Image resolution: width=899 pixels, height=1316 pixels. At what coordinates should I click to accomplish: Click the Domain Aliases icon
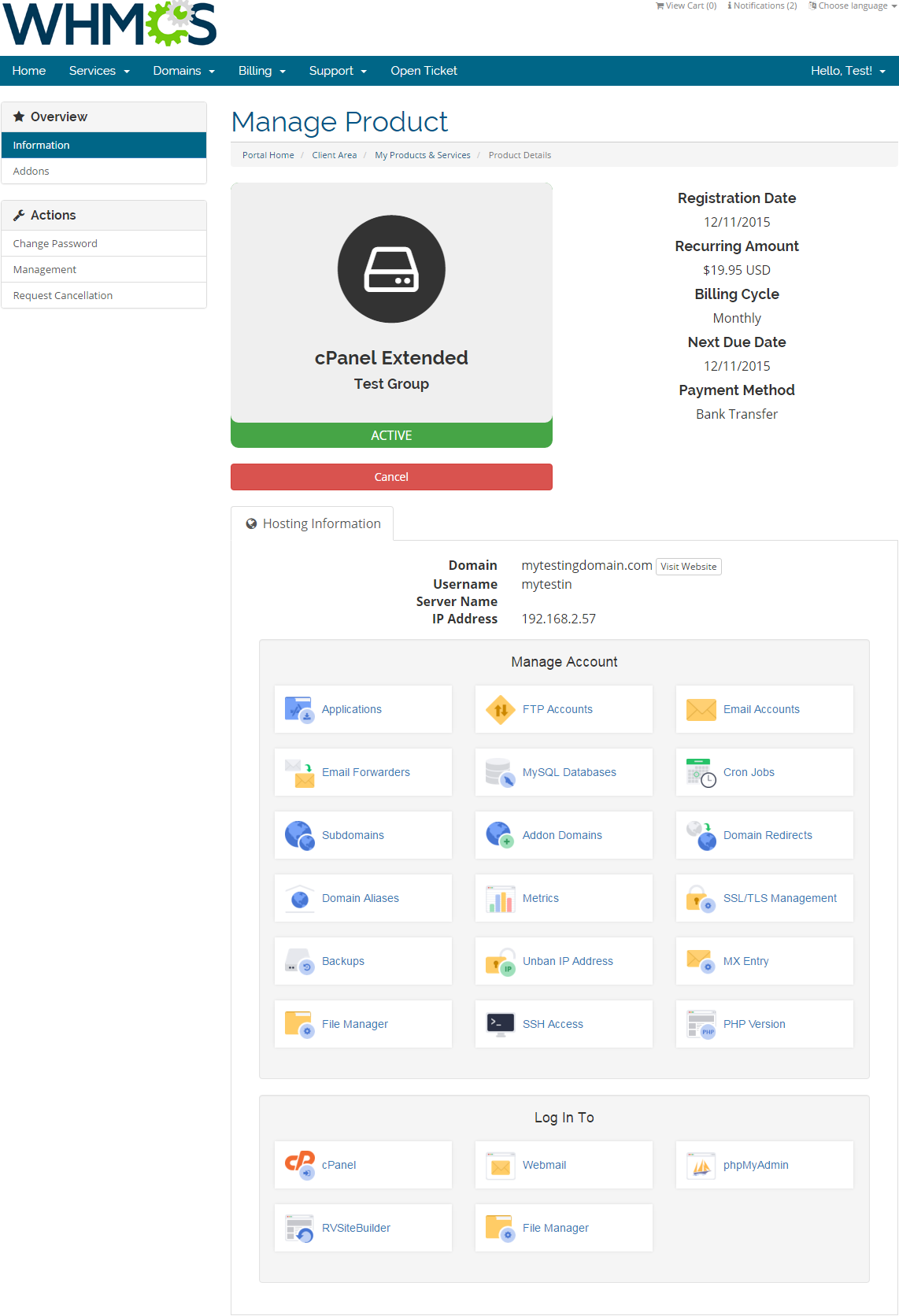point(299,898)
